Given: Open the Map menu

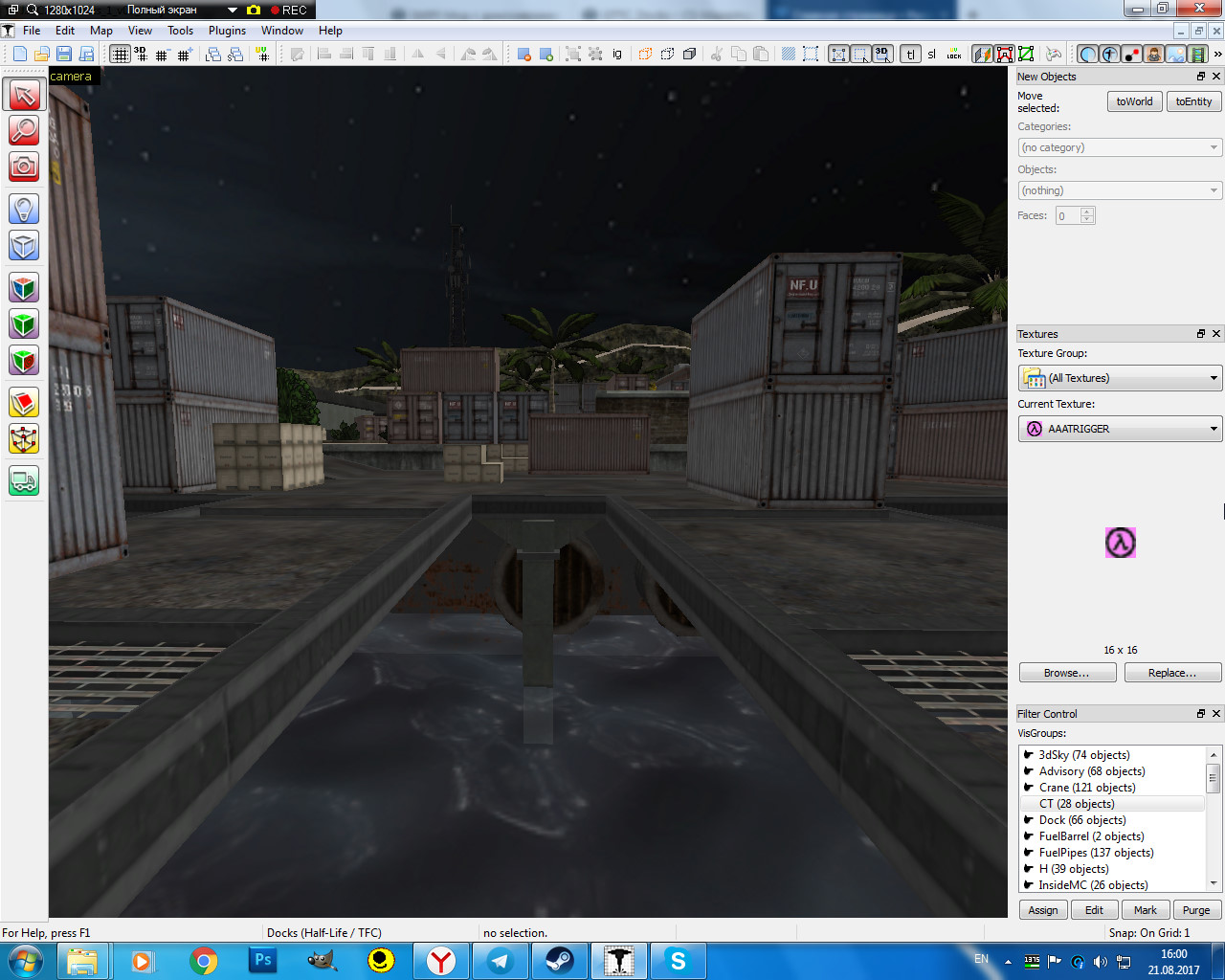Looking at the screenshot, I should coord(101,31).
